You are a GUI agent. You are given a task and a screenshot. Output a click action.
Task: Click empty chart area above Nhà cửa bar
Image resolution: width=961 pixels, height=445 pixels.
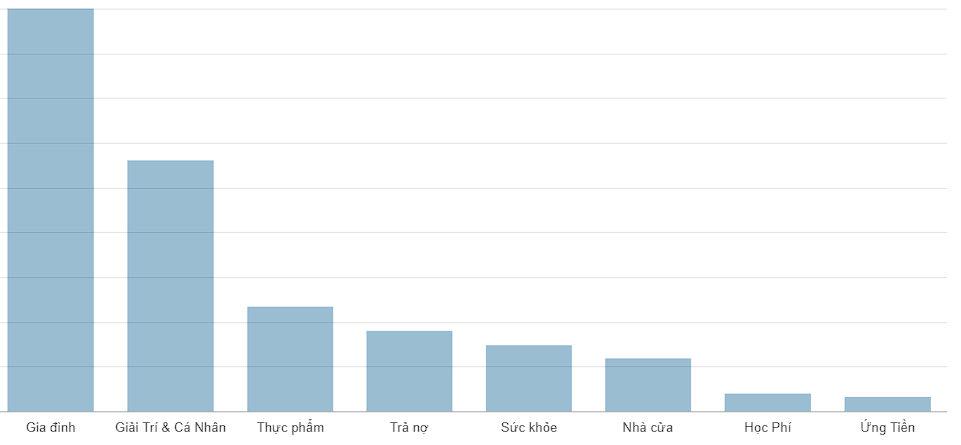point(648,184)
